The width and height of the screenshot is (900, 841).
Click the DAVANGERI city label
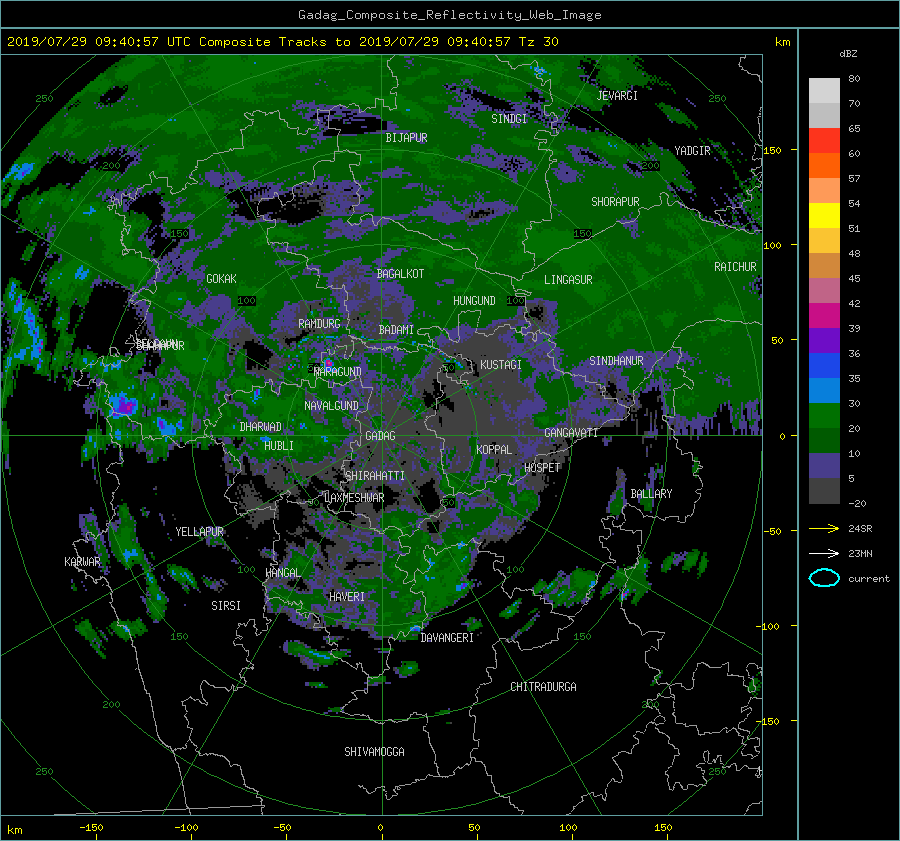[x=447, y=638]
